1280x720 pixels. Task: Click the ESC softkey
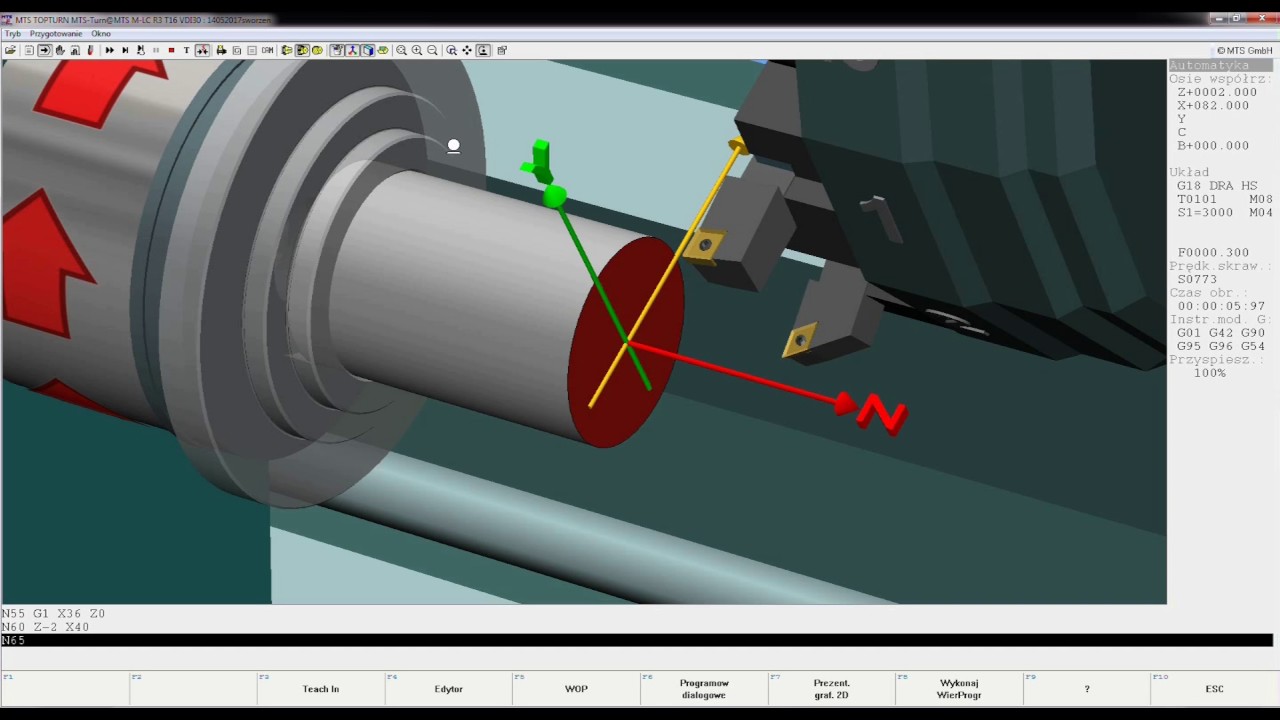(1214, 689)
